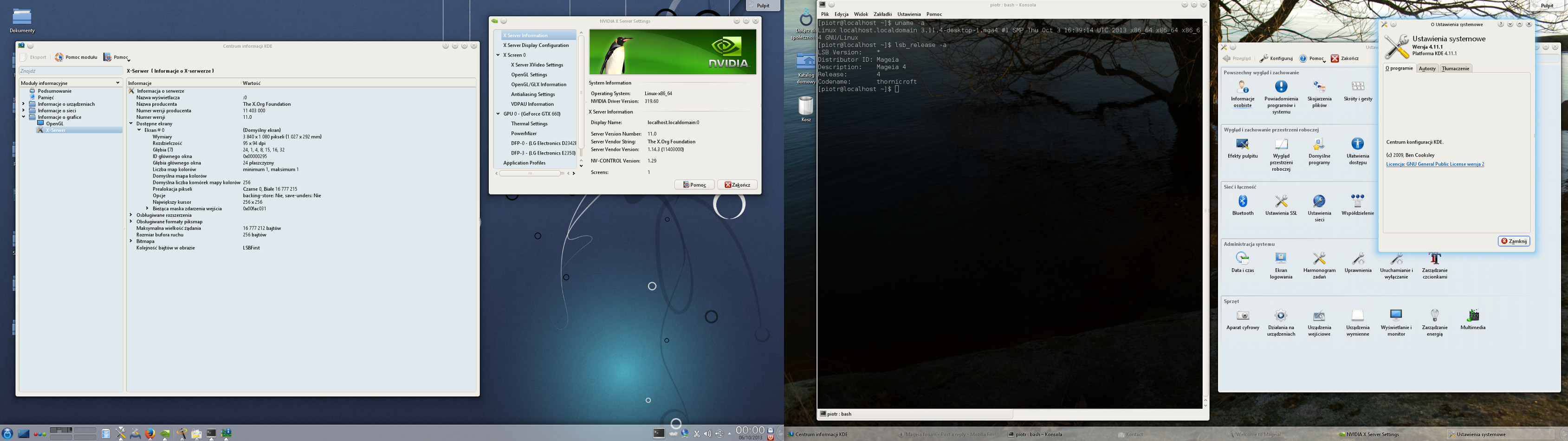Expand Informacje o urządzeniach tree node
Image resolution: width=1568 pixels, height=441 pixels.
[23, 104]
